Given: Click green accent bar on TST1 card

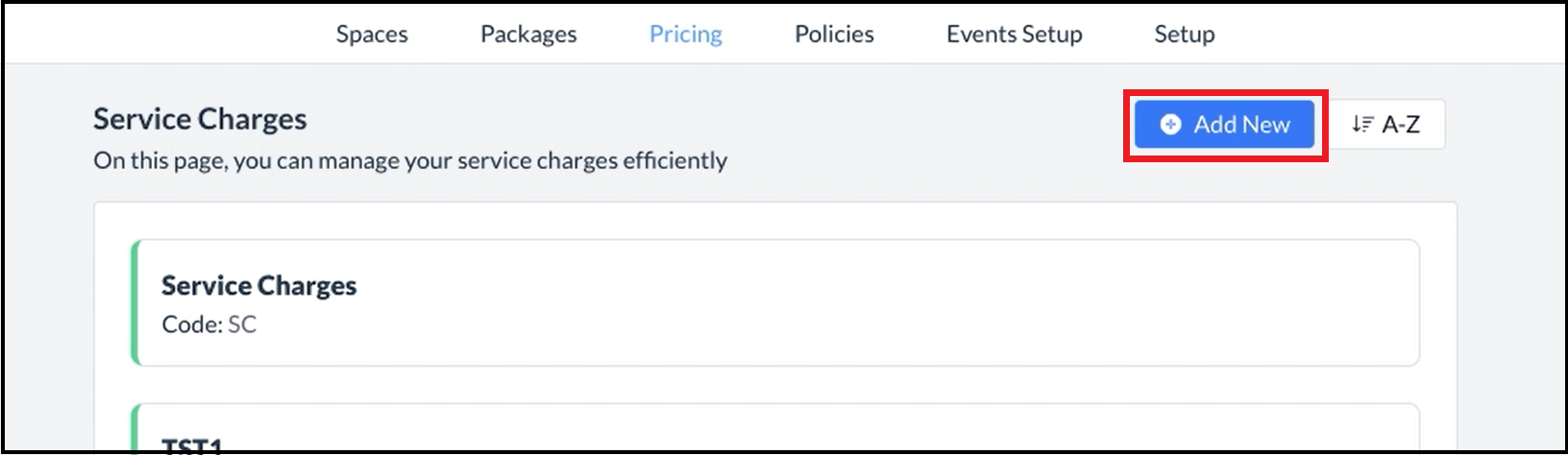Looking at the screenshot, I should point(135,429).
